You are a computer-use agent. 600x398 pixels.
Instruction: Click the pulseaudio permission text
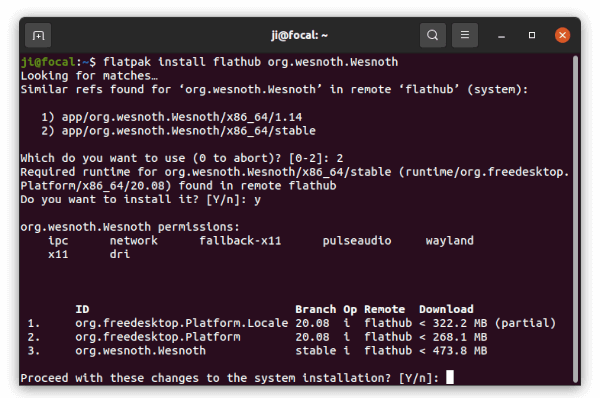[357, 240]
